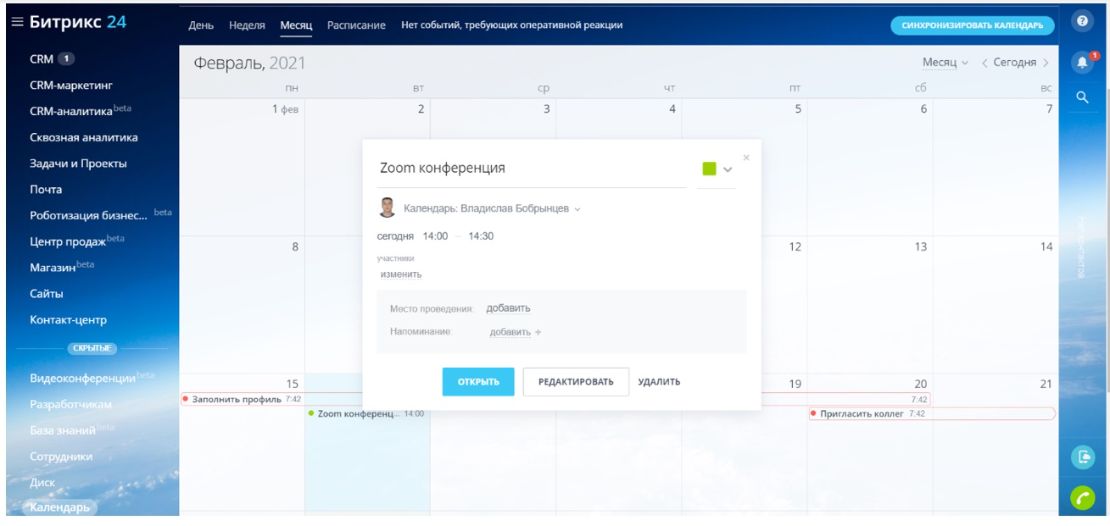The width and height of the screenshot is (1110, 526).
Task: Open CRM-аналитика in the sidebar
Action: pos(71,111)
